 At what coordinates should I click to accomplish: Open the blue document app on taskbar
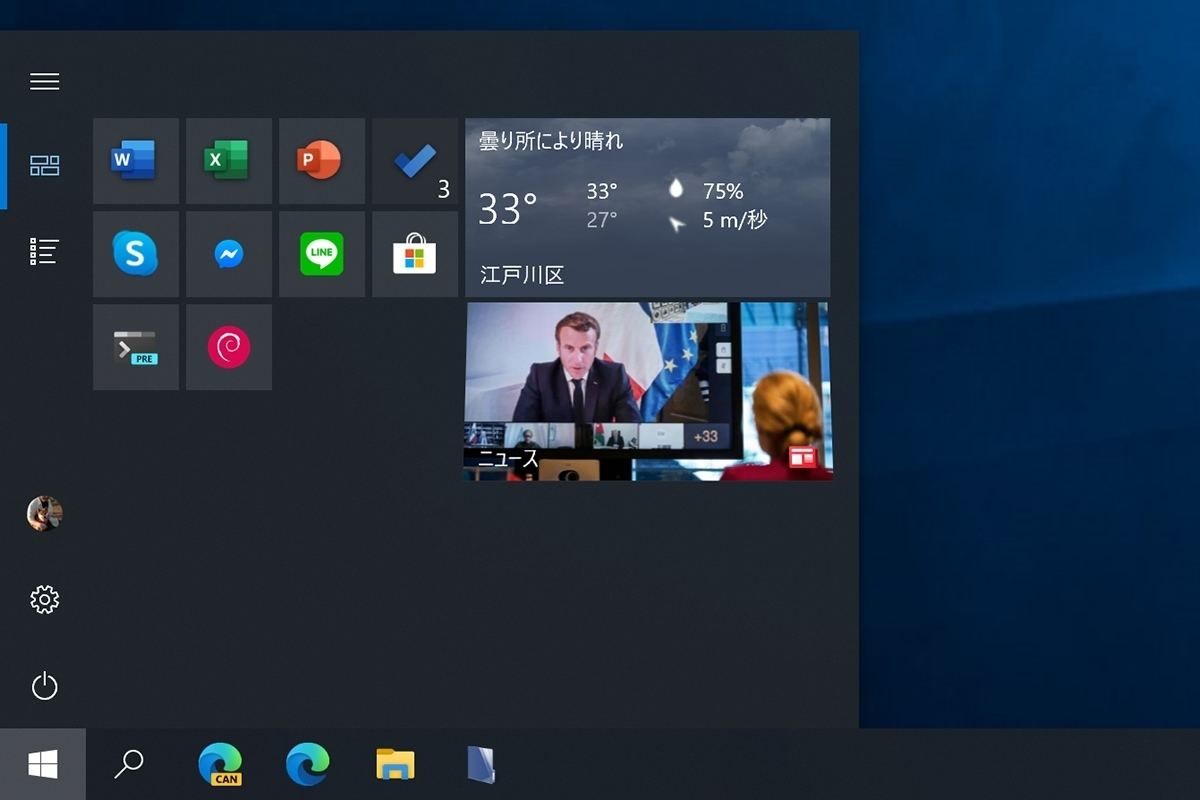481,765
